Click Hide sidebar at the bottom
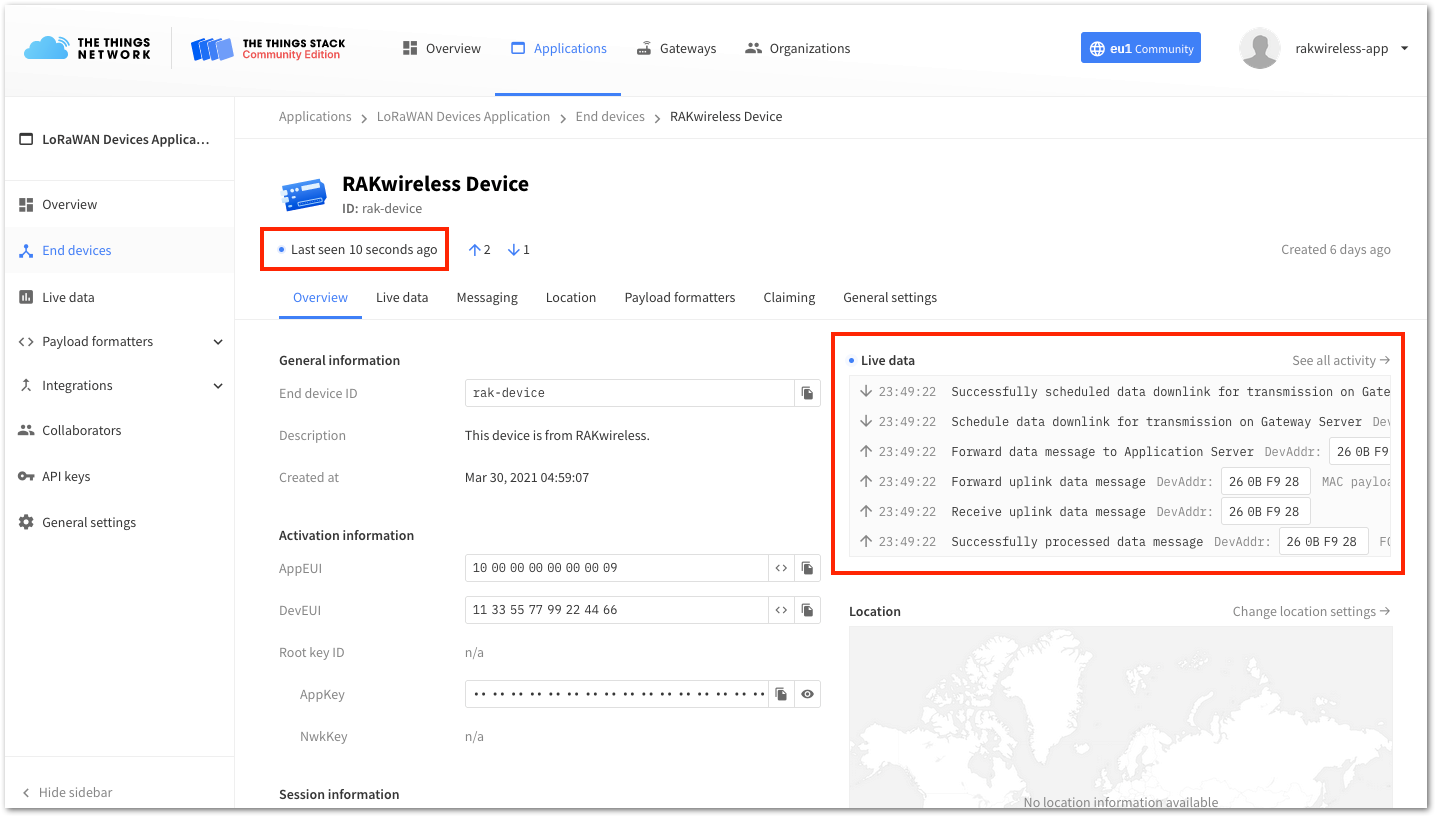Viewport: 1436px width, 817px height. (66, 792)
